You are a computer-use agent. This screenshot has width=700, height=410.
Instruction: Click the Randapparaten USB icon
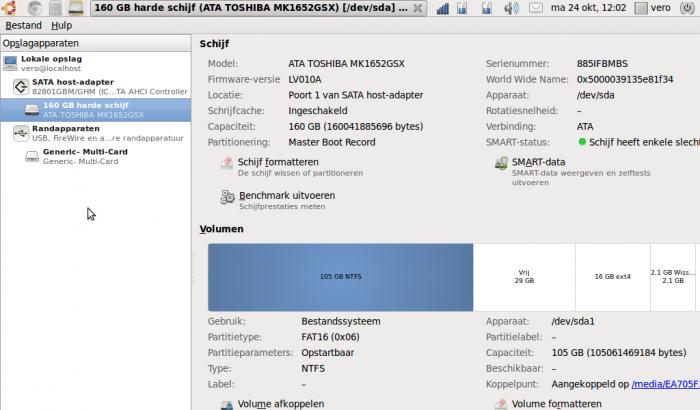[21, 133]
